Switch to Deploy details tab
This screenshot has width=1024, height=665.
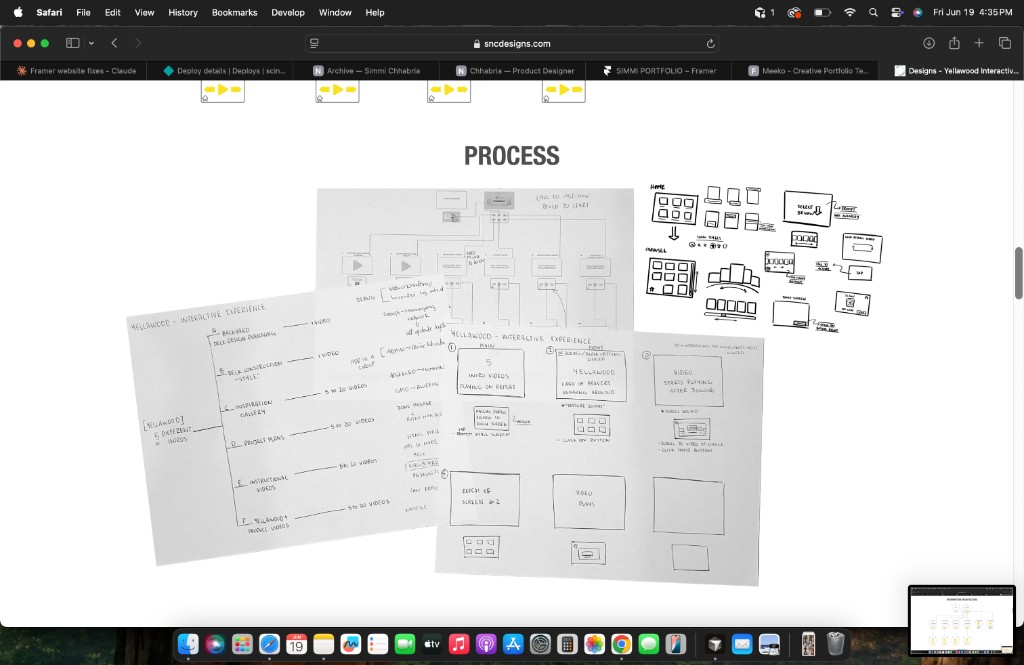tap(224, 71)
